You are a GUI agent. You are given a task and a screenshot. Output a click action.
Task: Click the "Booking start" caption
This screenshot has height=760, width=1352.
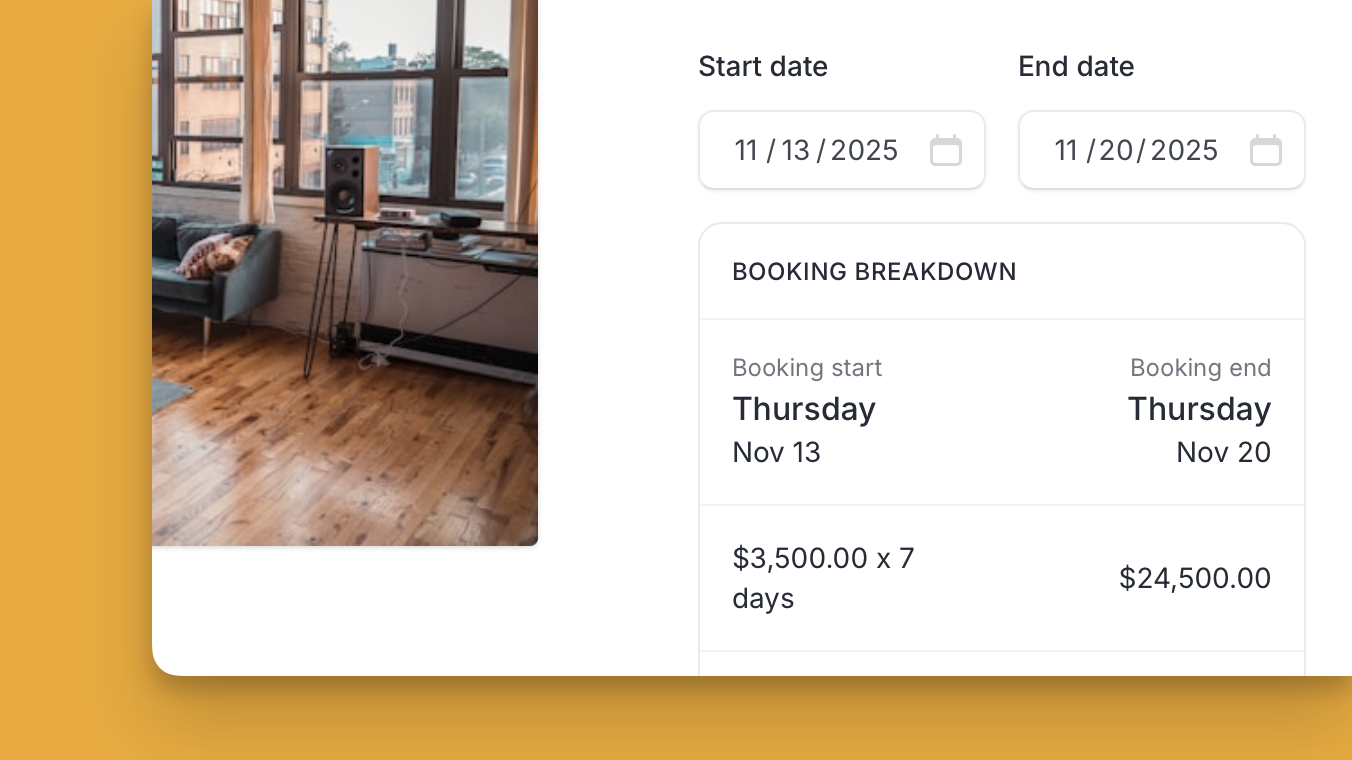click(807, 368)
